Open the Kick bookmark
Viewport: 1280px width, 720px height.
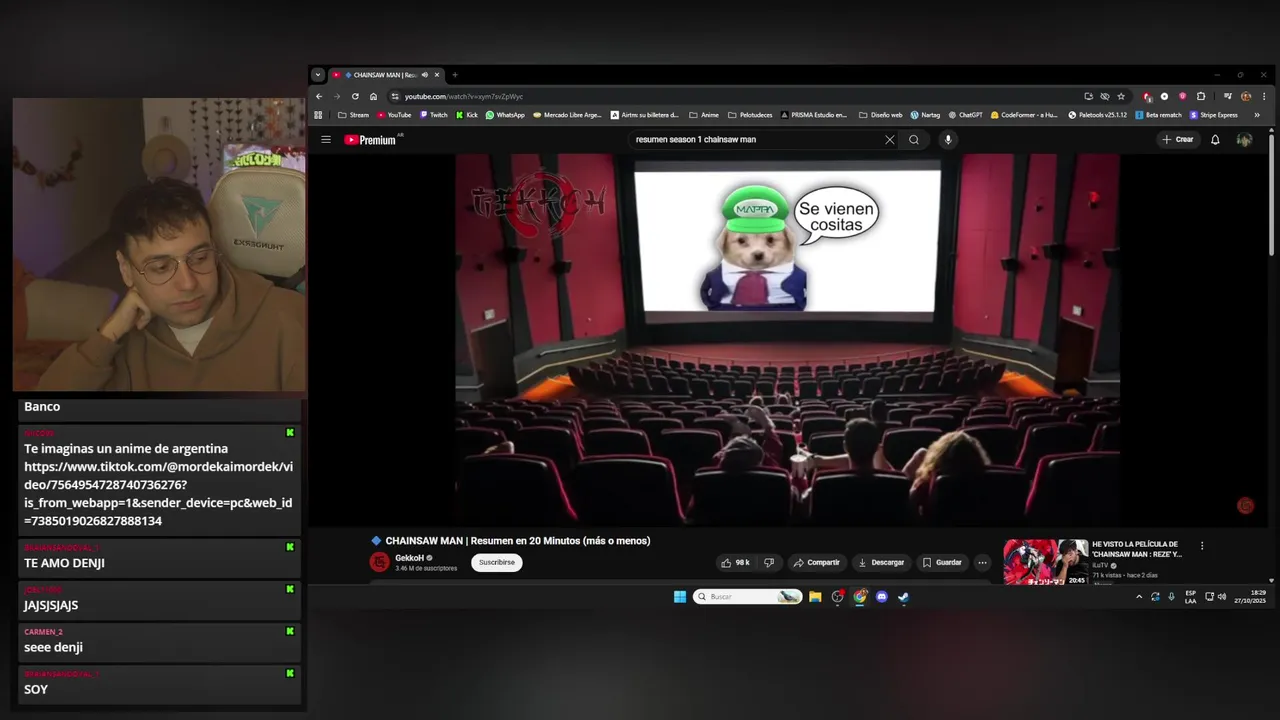tap(467, 115)
